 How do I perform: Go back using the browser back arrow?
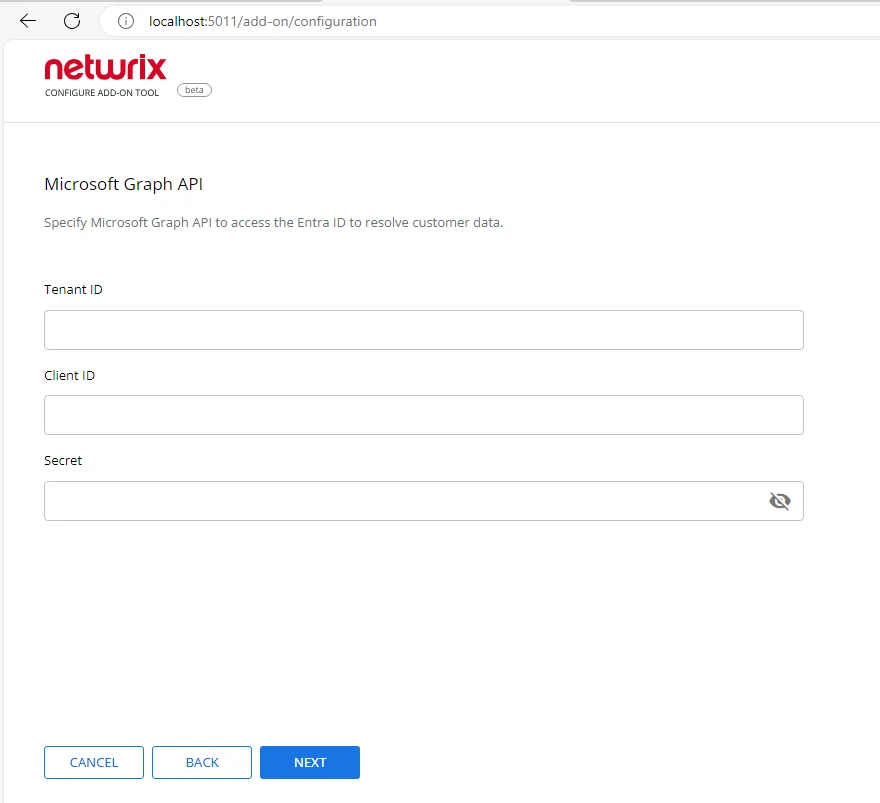point(28,21)
